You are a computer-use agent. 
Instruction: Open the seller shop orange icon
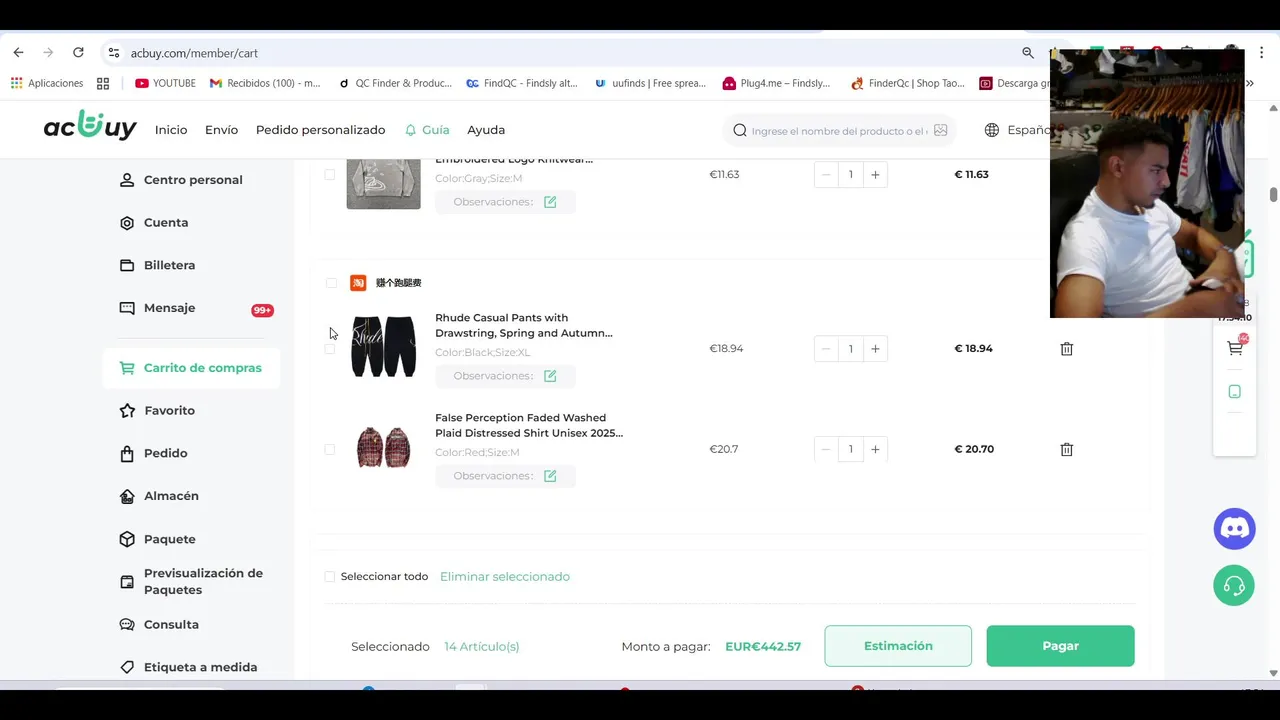pos(358,283)
